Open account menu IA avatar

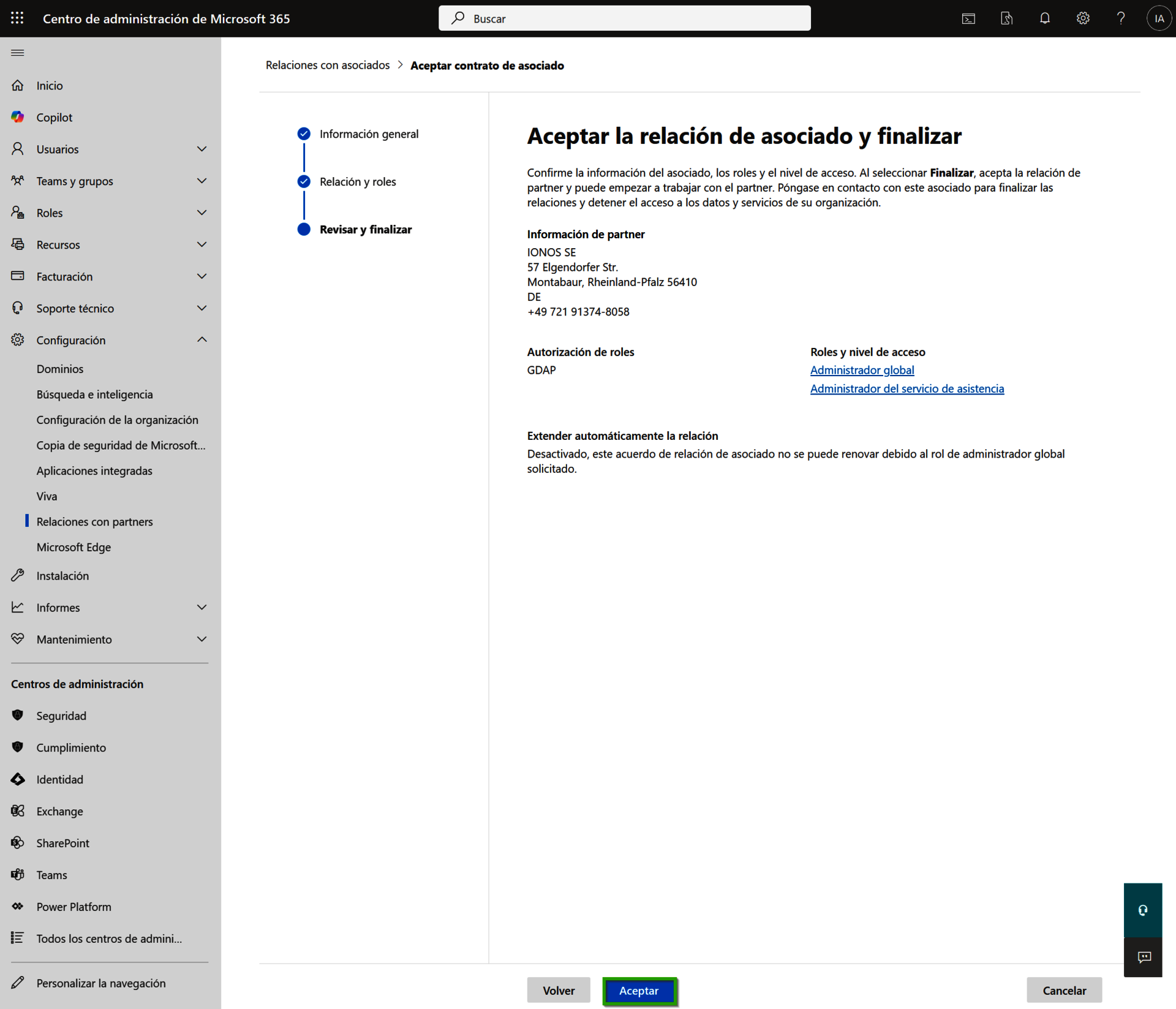pos(1159,18)
